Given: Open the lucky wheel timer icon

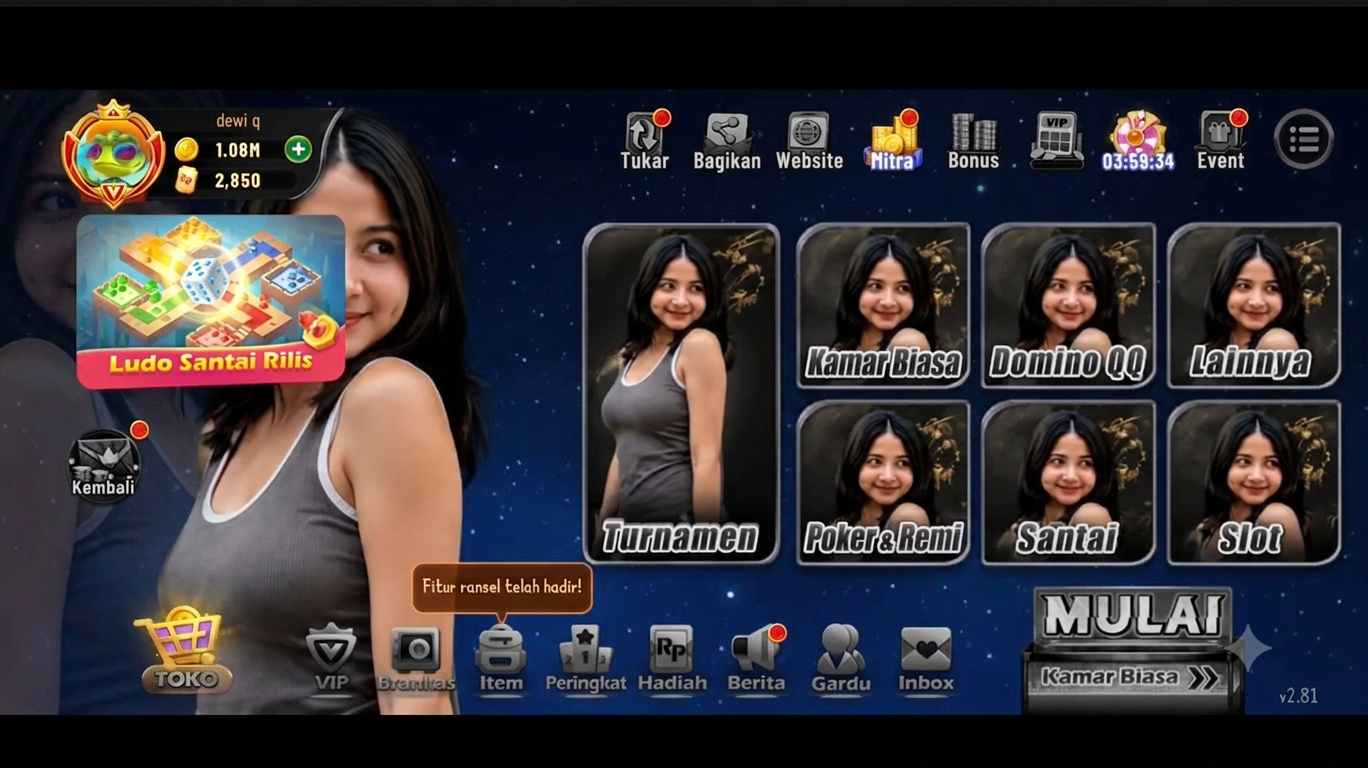Looking at the screenshot, I should [x=1138, y=141].
